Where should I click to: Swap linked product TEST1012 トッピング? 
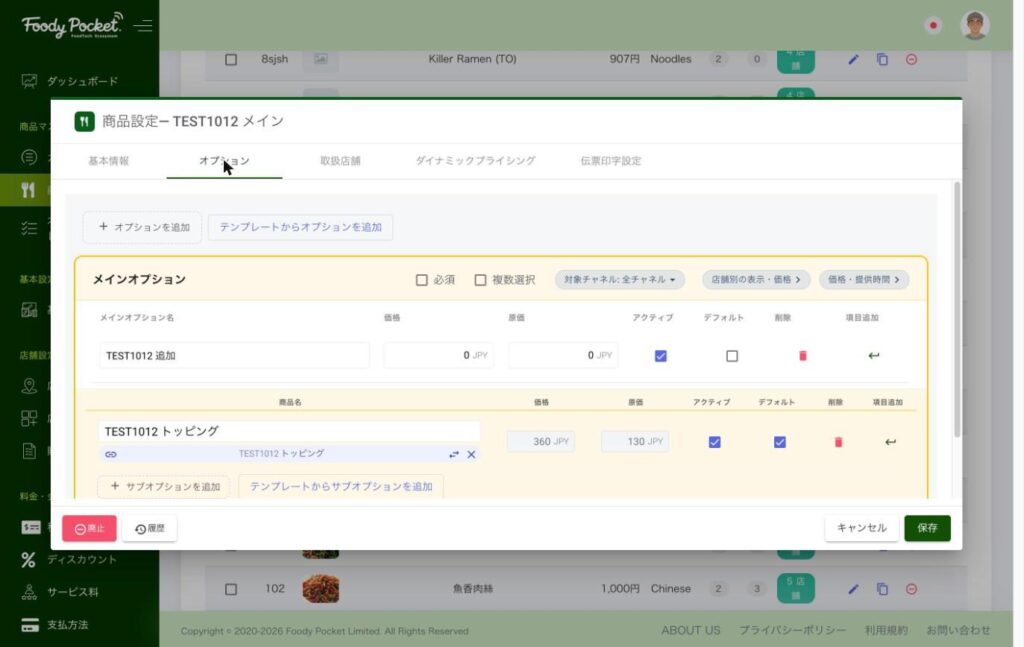pos(454,454)
